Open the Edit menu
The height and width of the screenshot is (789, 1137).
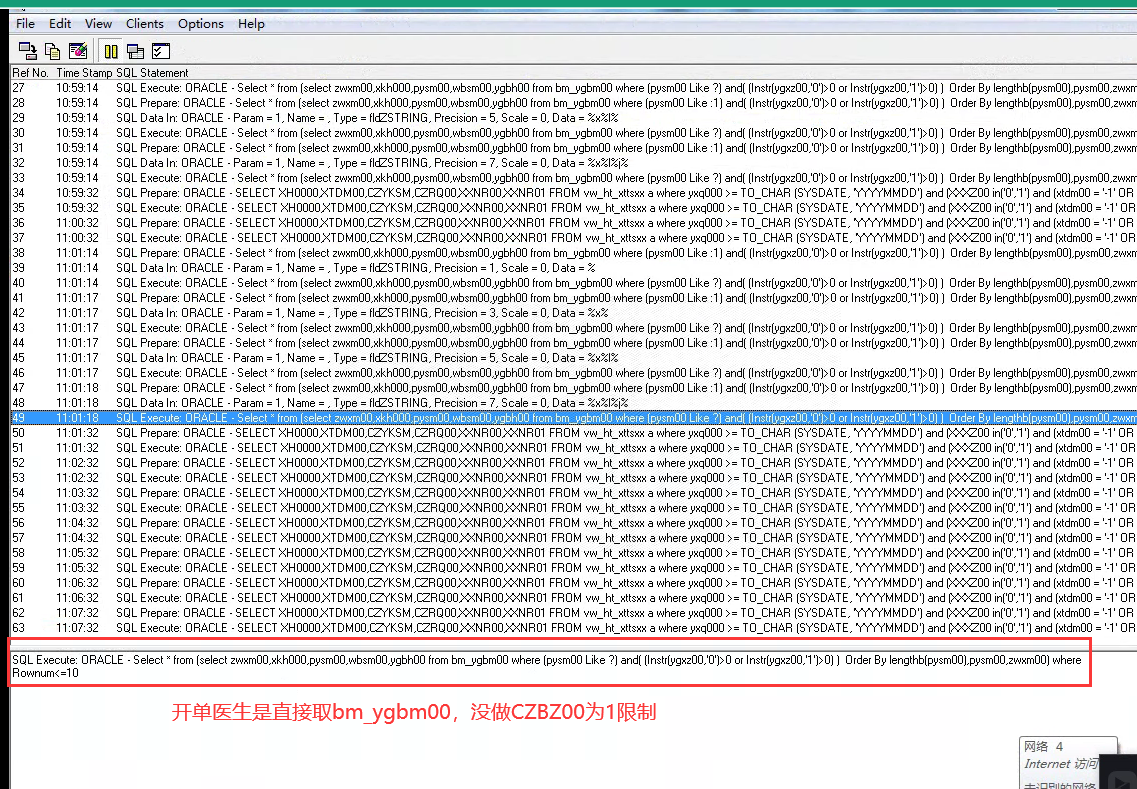pyautogui.click(x=60, y=23)
